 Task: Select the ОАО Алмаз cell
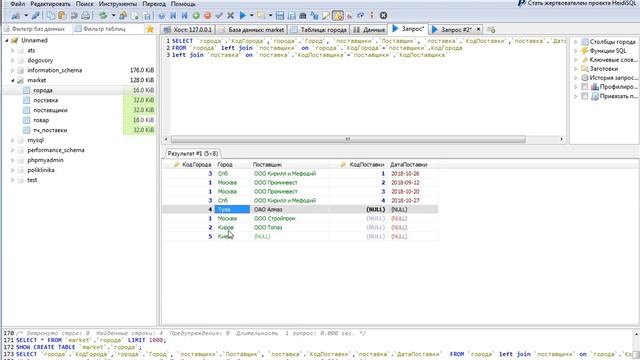289,209
